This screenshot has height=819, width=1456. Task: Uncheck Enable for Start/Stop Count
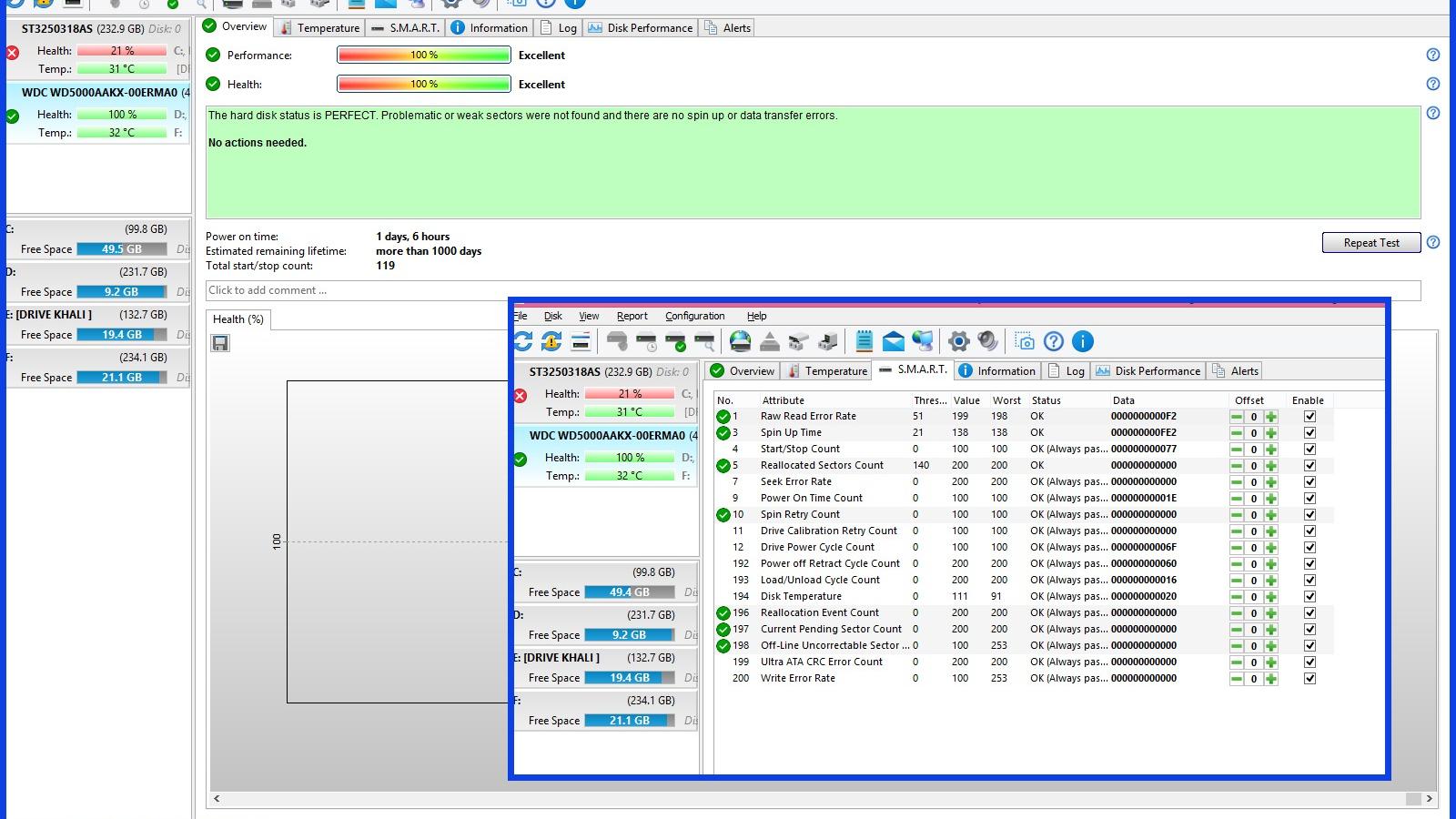pyautogui.click(x=1309, y=450)
